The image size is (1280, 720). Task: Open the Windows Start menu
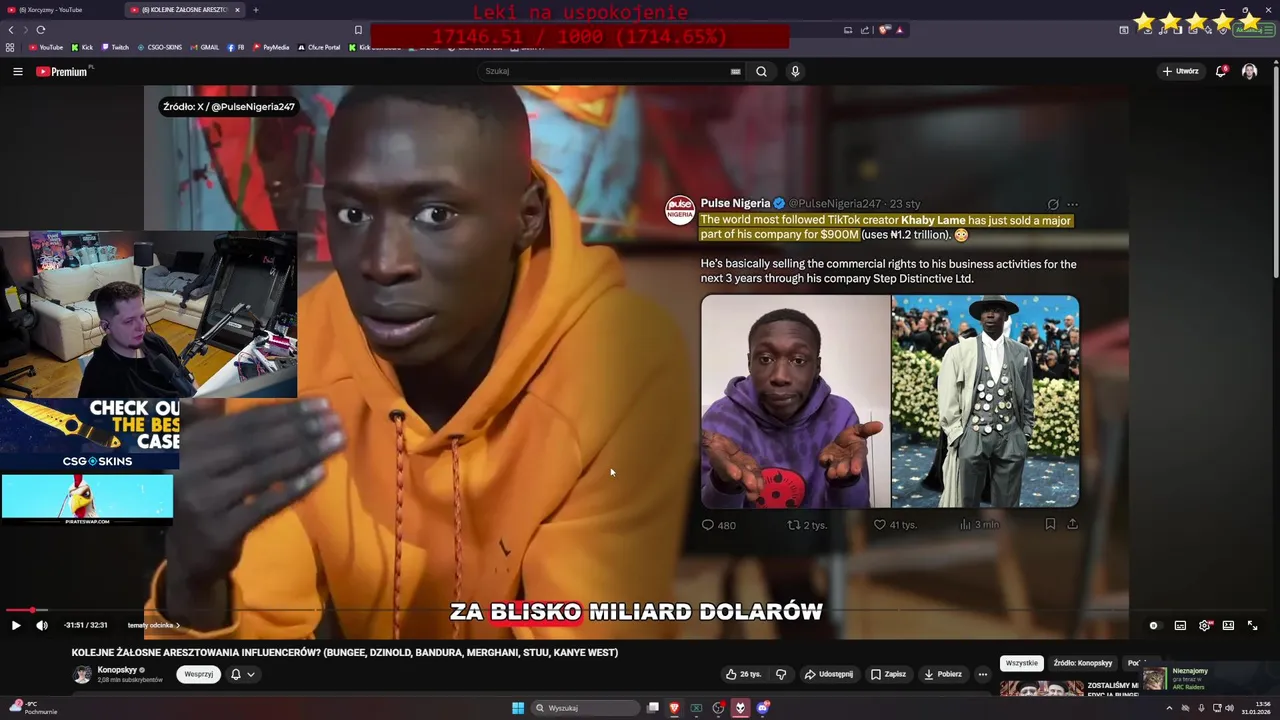(x=518, y=708)
